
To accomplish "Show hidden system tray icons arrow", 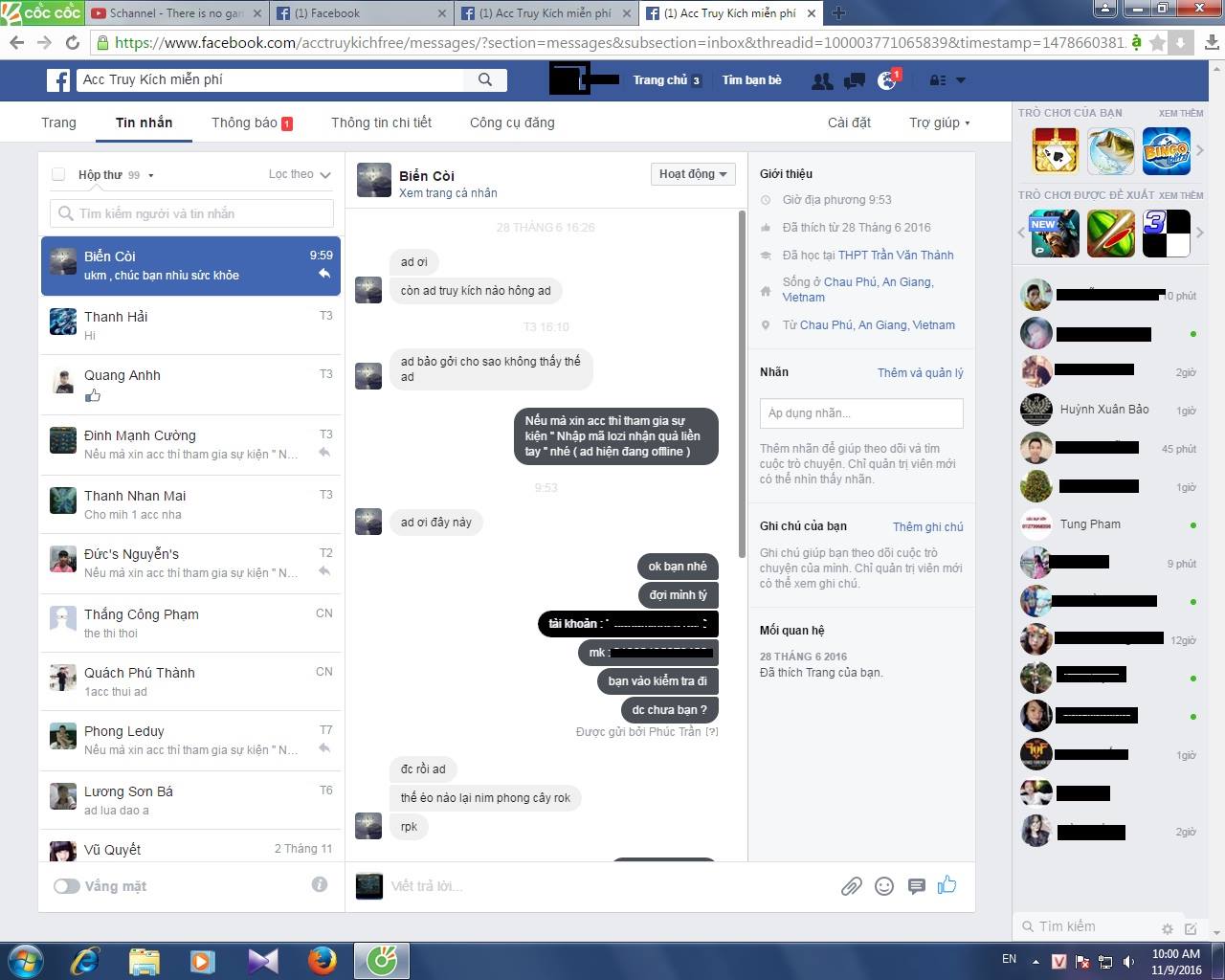I will [1035, 961].
